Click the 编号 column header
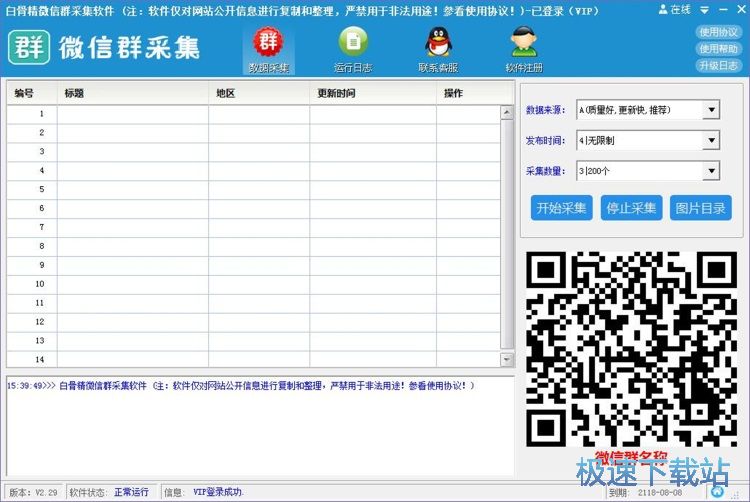 click(x=32, y=93)
